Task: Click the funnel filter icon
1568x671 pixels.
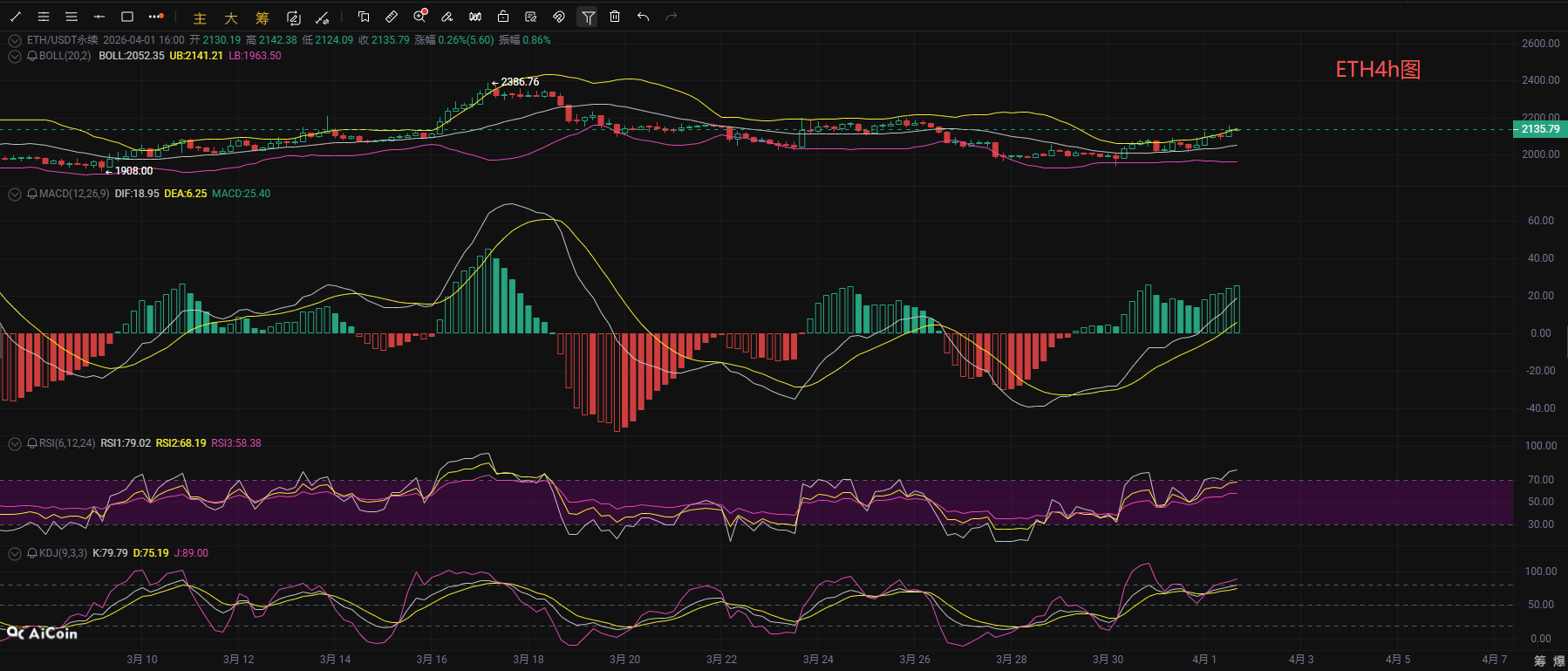Action: pos(588,17)
